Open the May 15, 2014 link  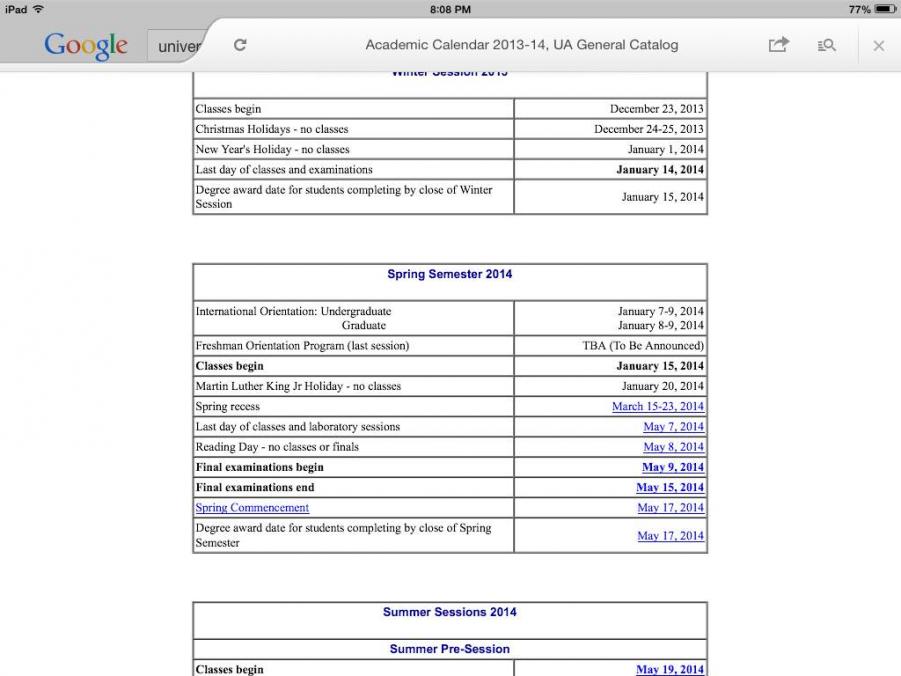coord(669,488)
